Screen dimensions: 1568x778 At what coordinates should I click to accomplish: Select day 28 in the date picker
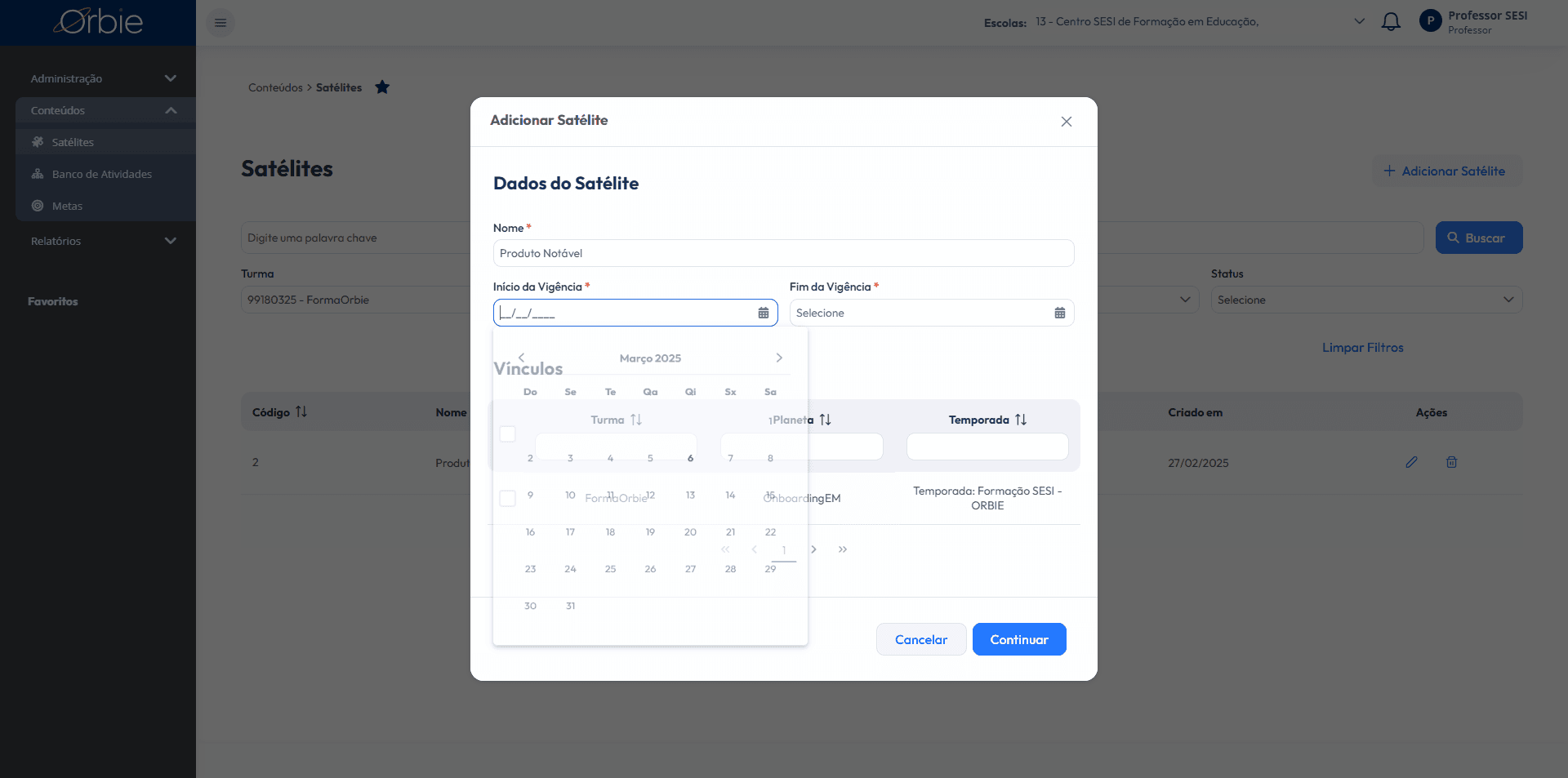click(730, 569)
